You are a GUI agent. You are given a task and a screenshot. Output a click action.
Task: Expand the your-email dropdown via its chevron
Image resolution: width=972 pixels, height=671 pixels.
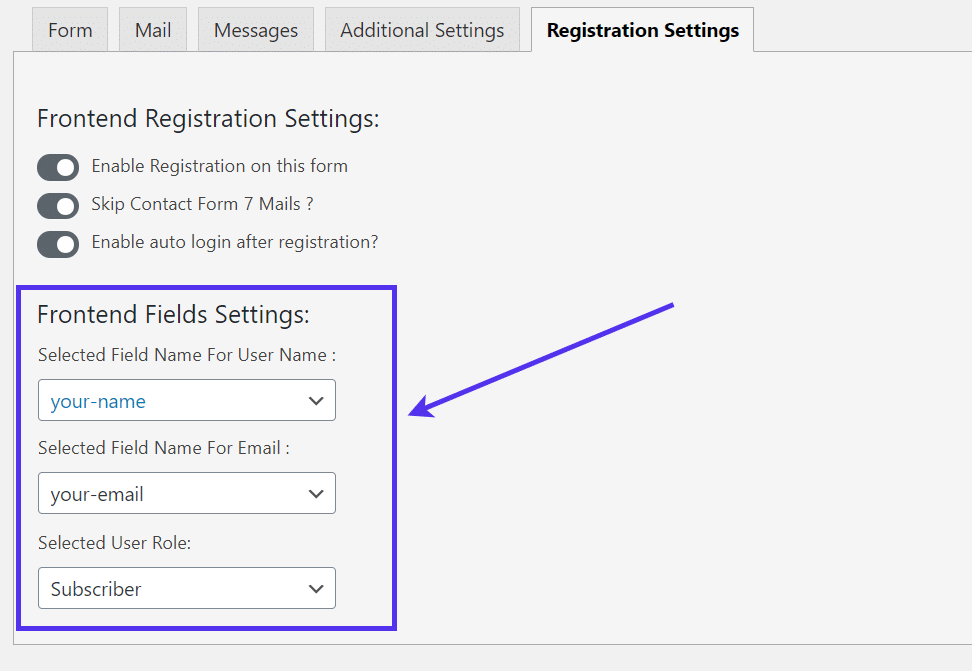coord(317,493)
